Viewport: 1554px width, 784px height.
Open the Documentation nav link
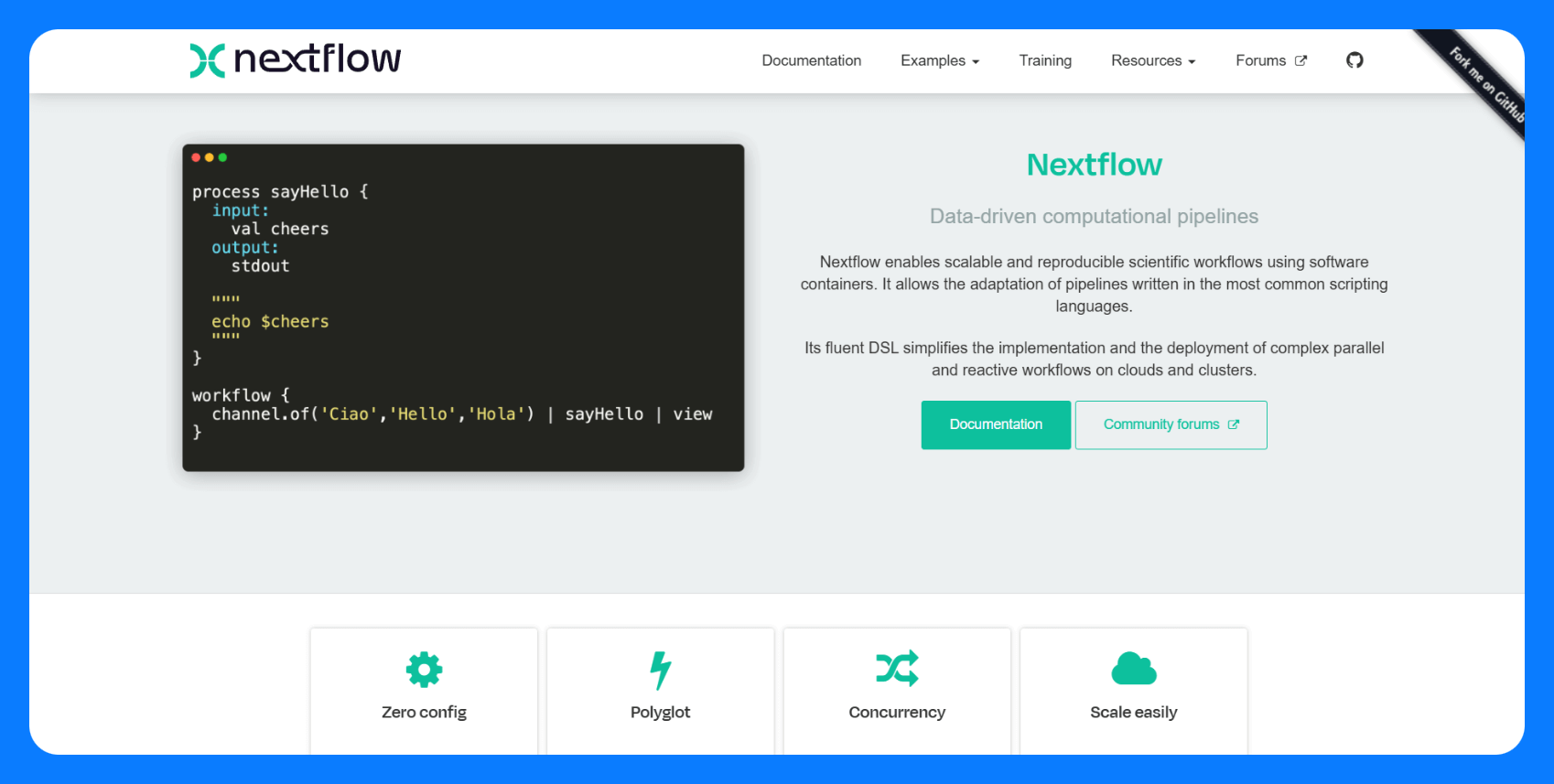point(811,60)
